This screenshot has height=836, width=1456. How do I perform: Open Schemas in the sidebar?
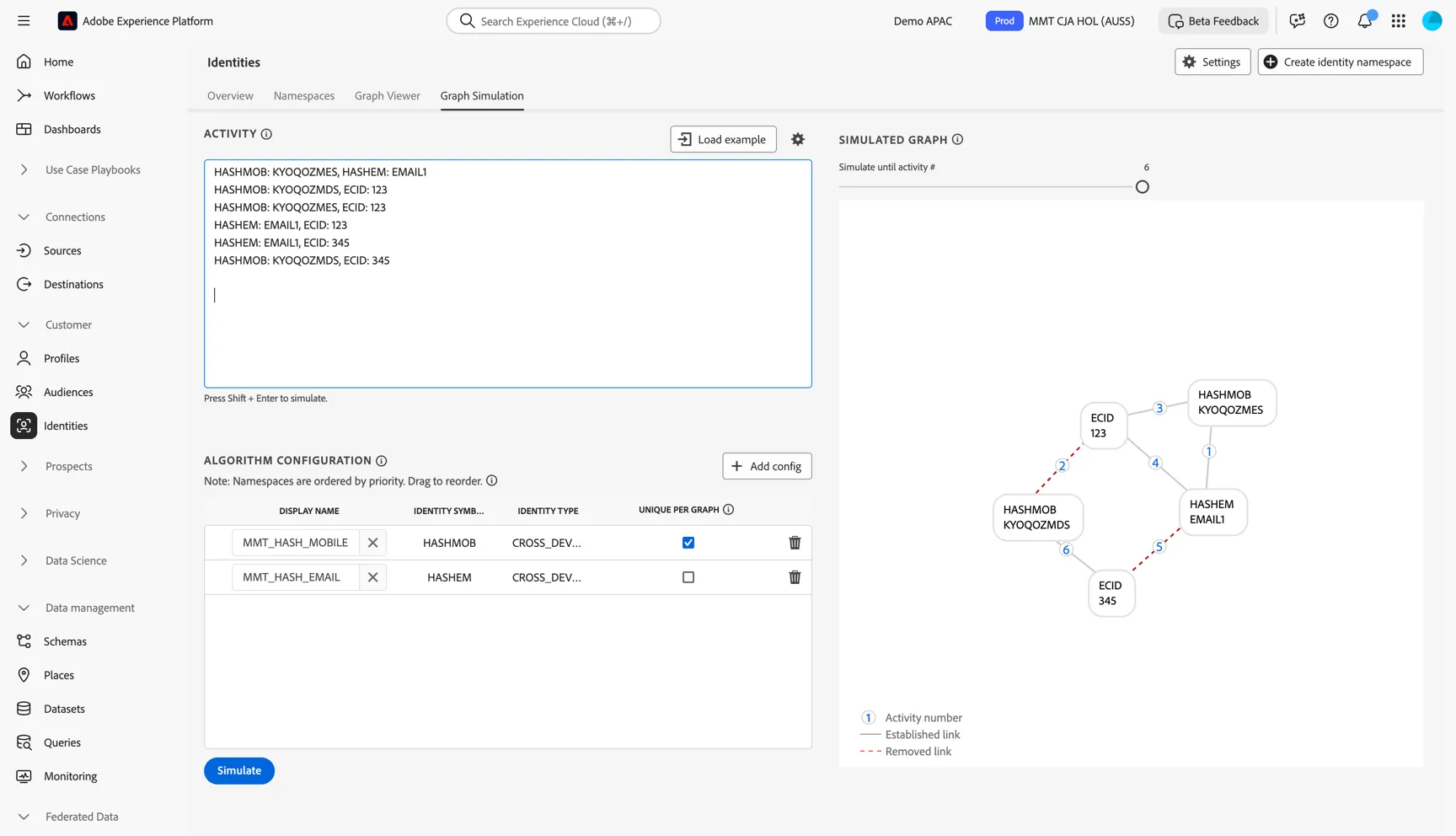65,641
